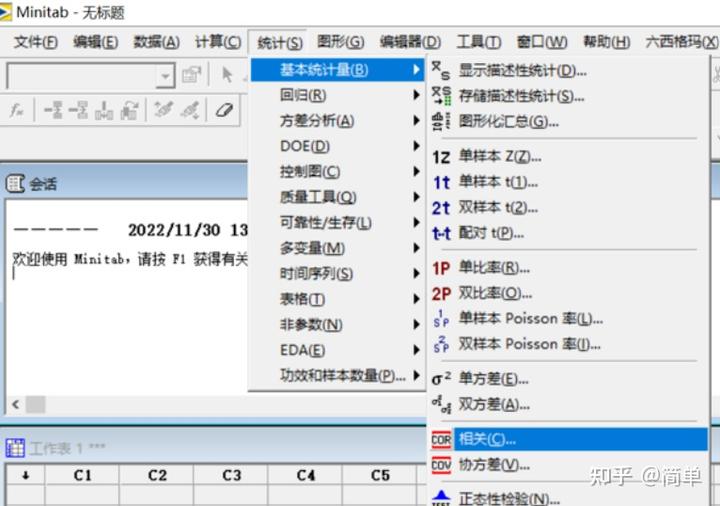Viewport: 720px width, 506px height.
Task: Choose 正态性检验(N) item
Action: point(568,498)
